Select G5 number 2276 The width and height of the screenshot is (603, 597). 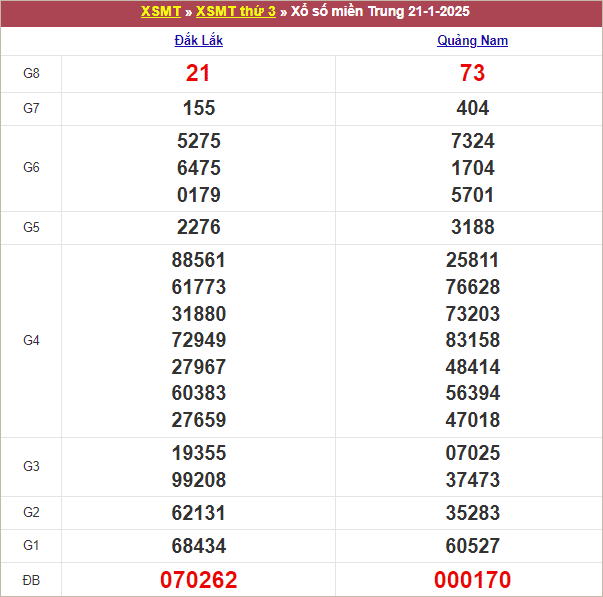point(199,227)
